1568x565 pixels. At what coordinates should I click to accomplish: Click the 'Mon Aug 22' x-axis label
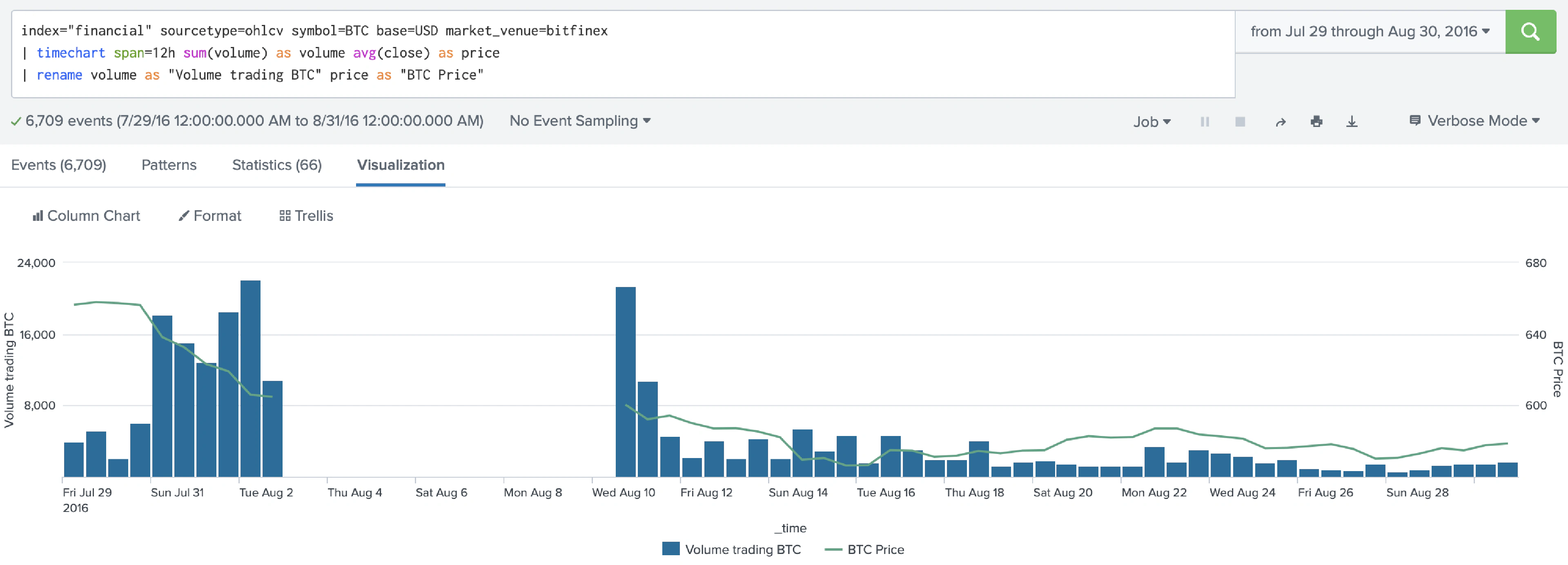pos(1154,493)
